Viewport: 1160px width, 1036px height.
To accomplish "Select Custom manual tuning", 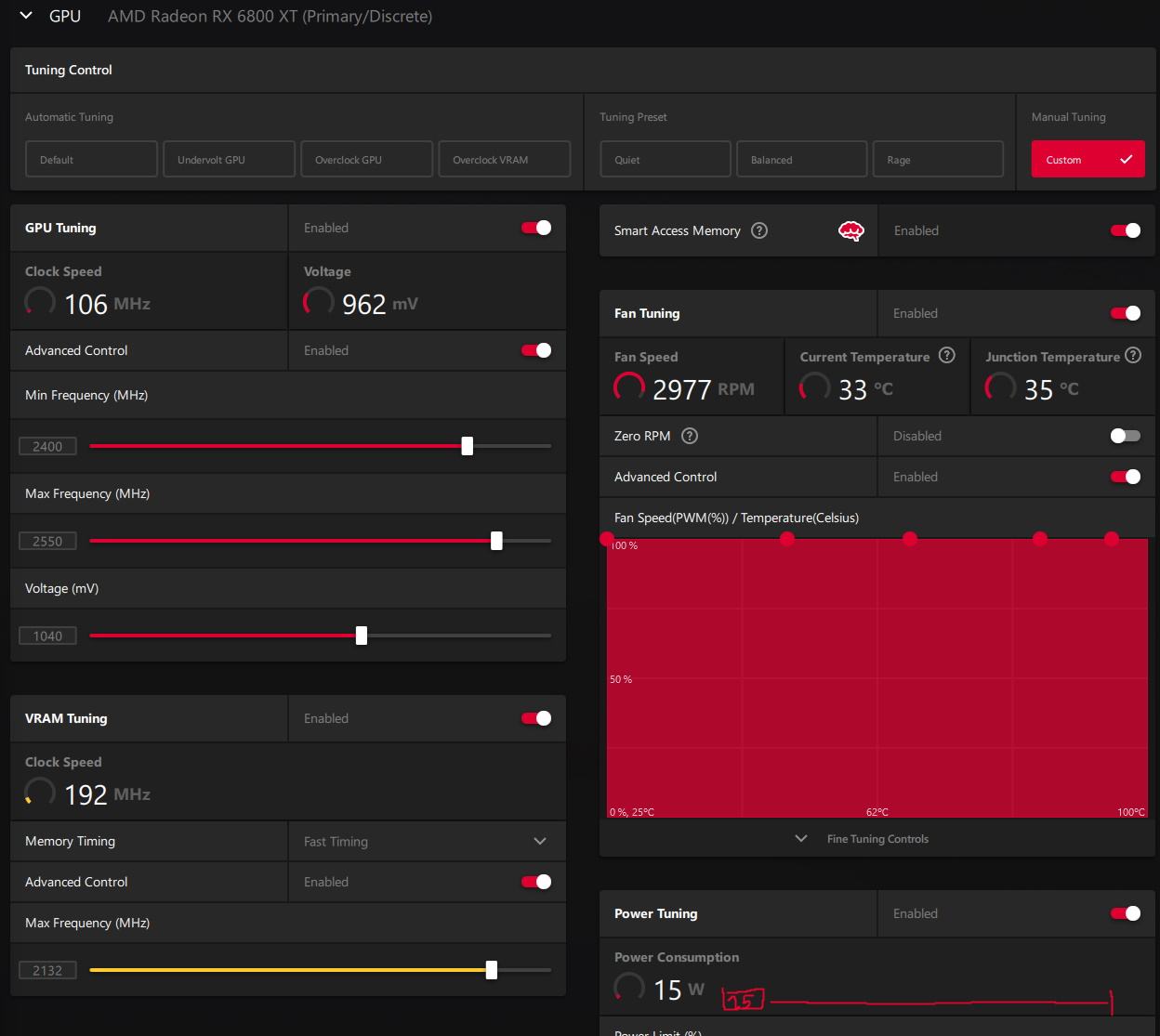I will tap(1087, 159).
